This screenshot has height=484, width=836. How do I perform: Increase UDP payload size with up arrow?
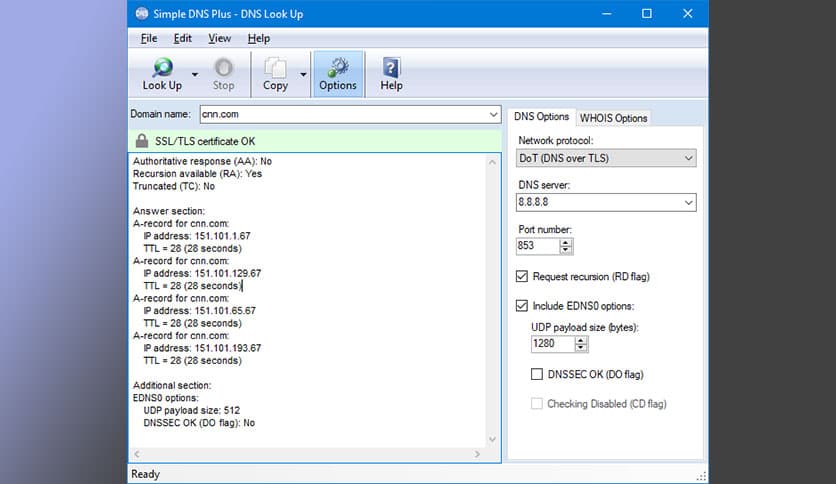581,340
